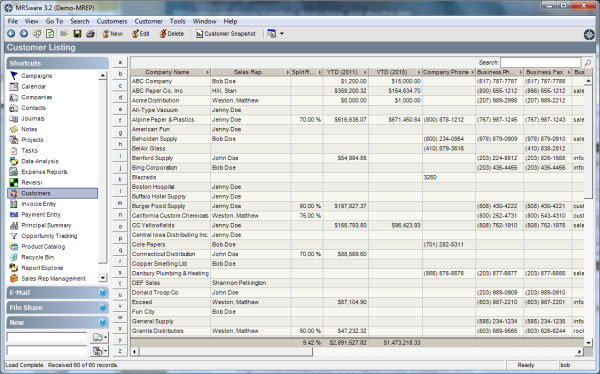Screen dimensions: 600x374
Task: Open the dropdown arrow beside layout icon
Action: point(282,34)
